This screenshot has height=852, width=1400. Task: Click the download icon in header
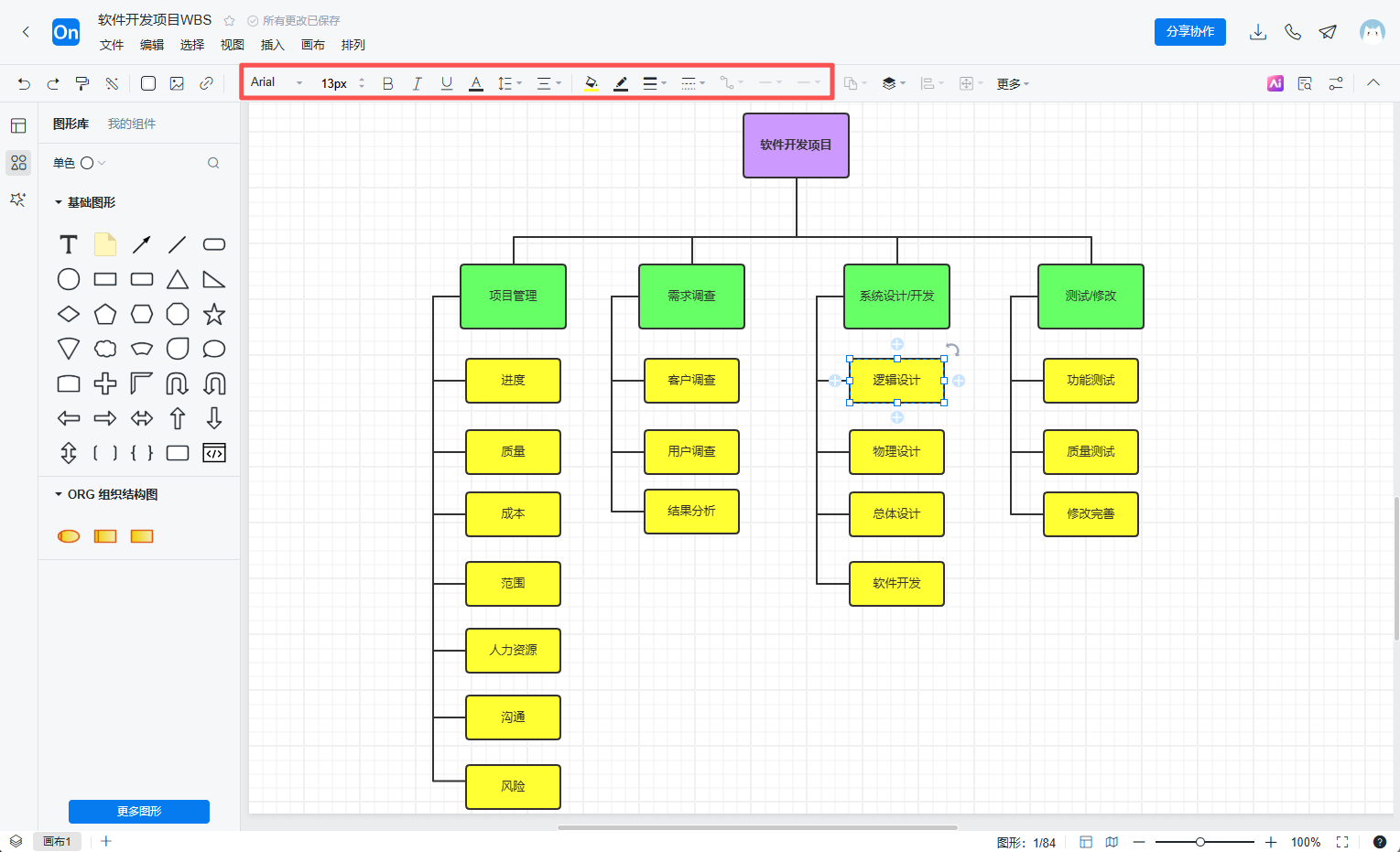click(x=1258, y=32)
